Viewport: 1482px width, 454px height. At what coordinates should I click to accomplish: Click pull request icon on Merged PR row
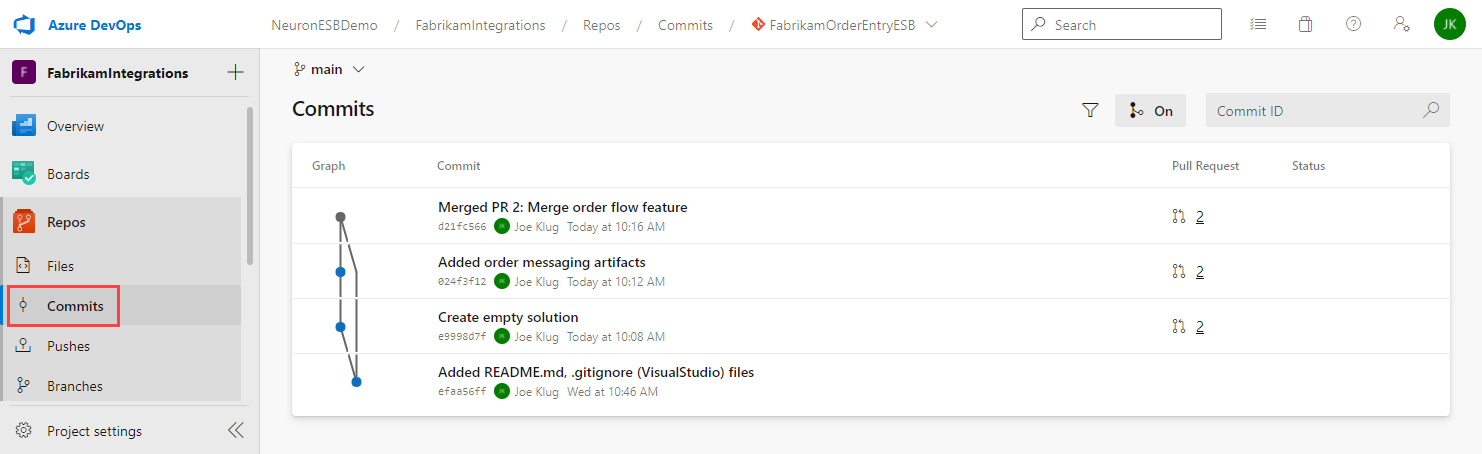point(1178,216)
